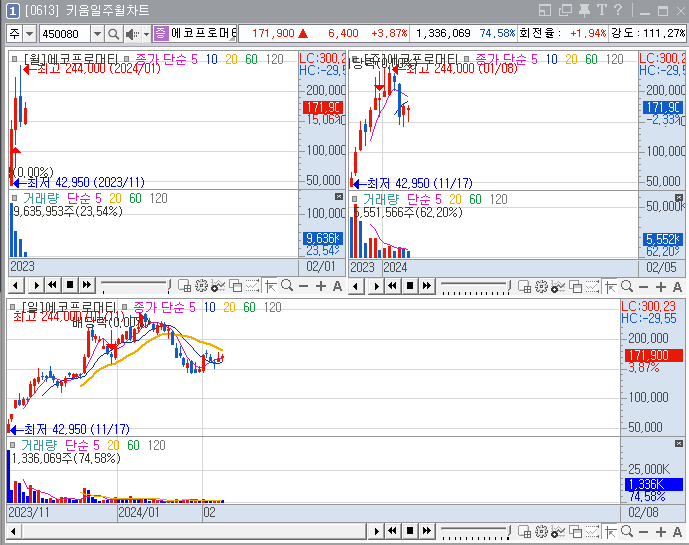Open monthly chart settings gear icon
The image size is (689, 545).
[x=201, y=286]
